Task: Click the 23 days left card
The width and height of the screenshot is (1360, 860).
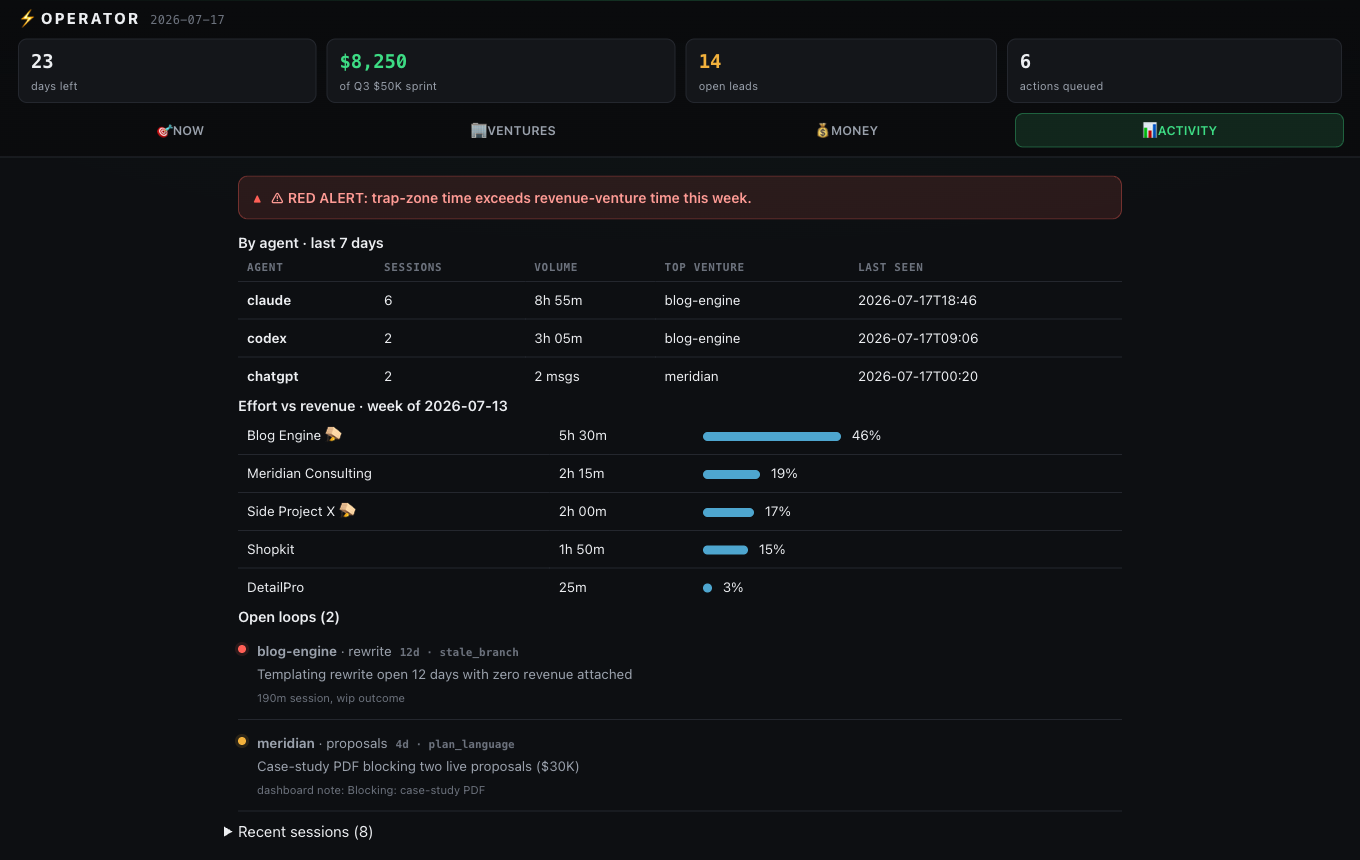Action: coord(167,71)
